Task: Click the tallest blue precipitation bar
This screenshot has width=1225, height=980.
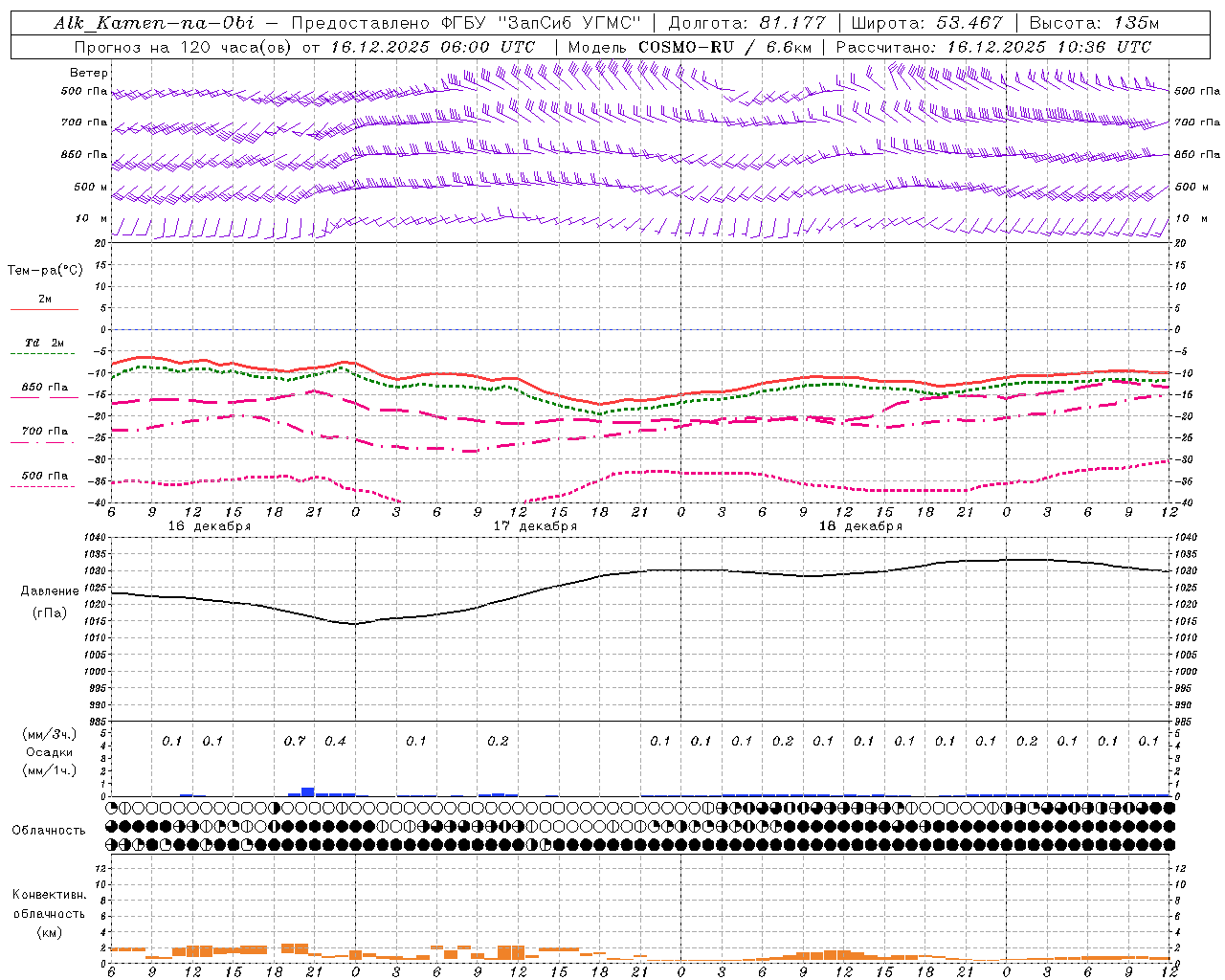Action: coord(308,791)
